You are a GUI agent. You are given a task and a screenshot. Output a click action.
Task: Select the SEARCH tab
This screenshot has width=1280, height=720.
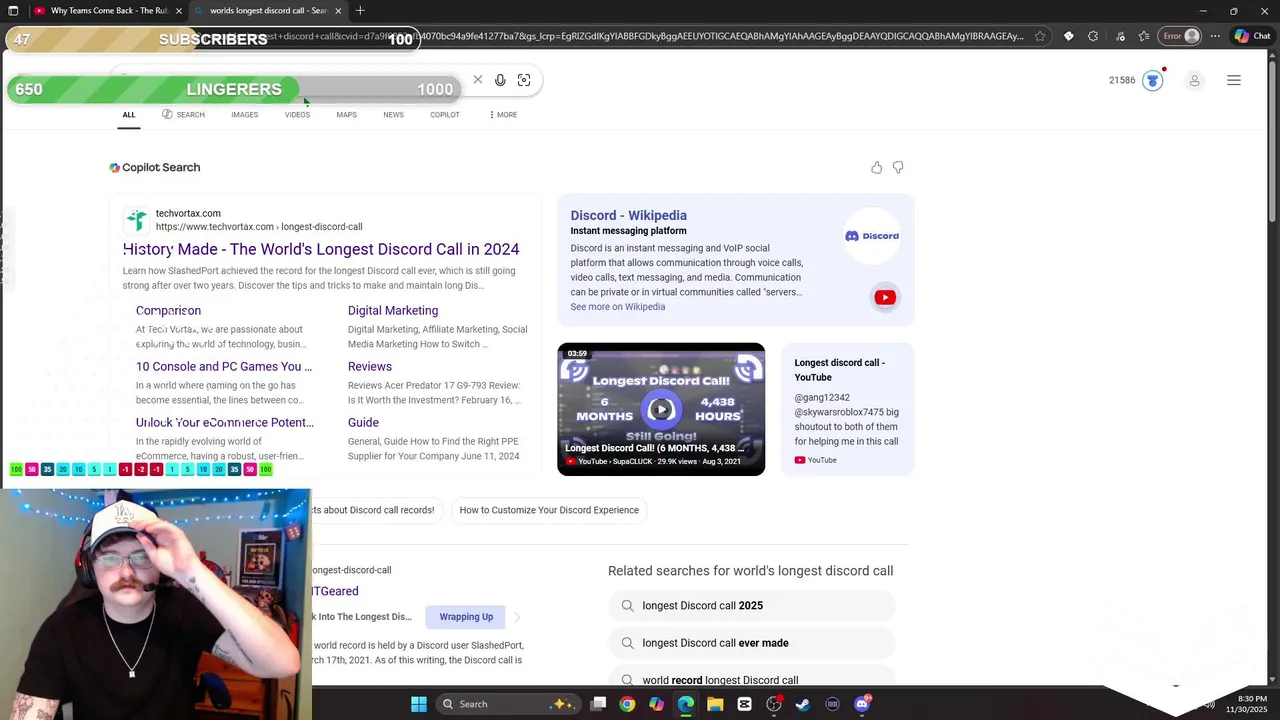click(183, 115)
